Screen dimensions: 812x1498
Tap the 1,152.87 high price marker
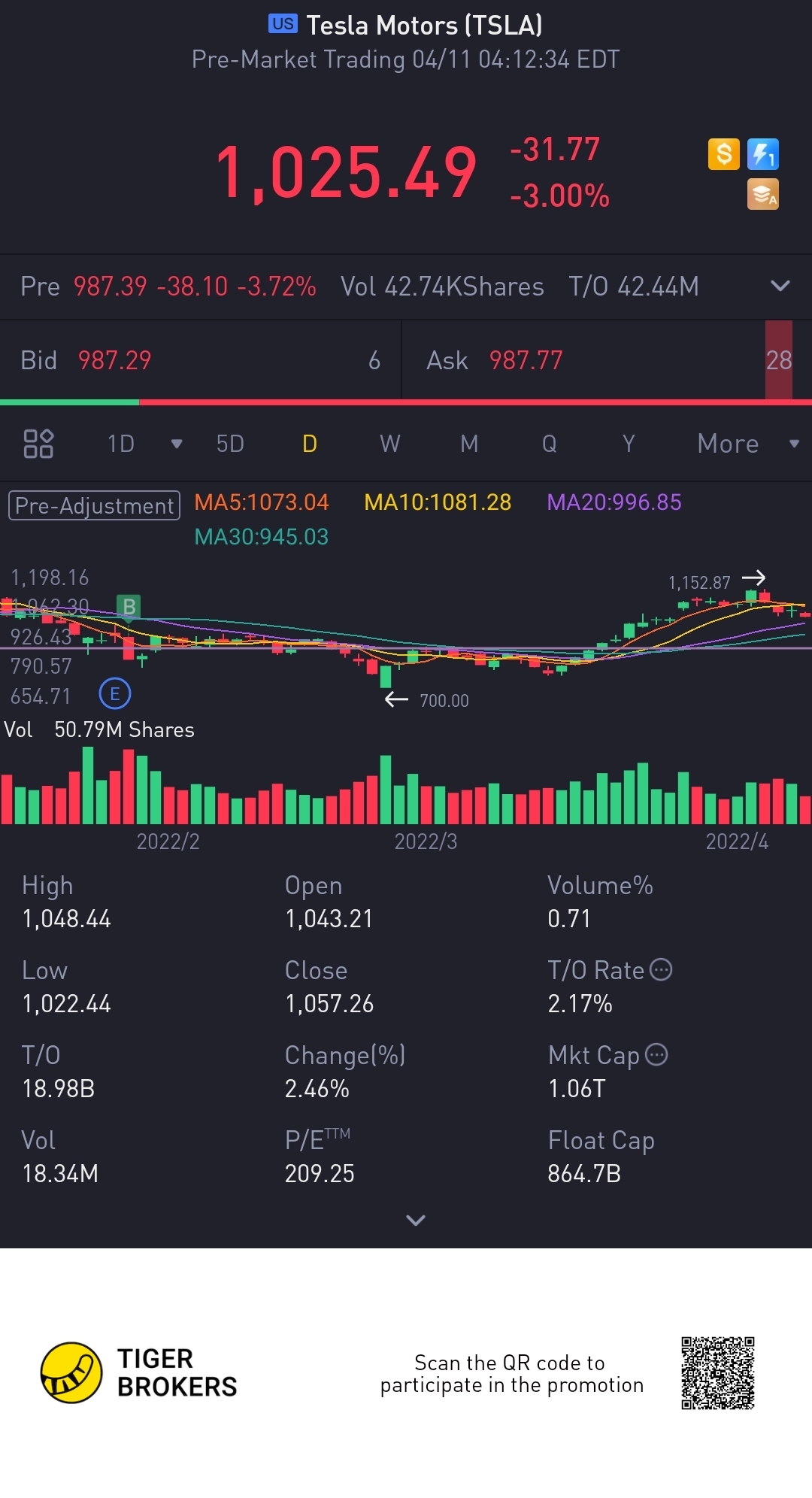[x=699, y=583]
